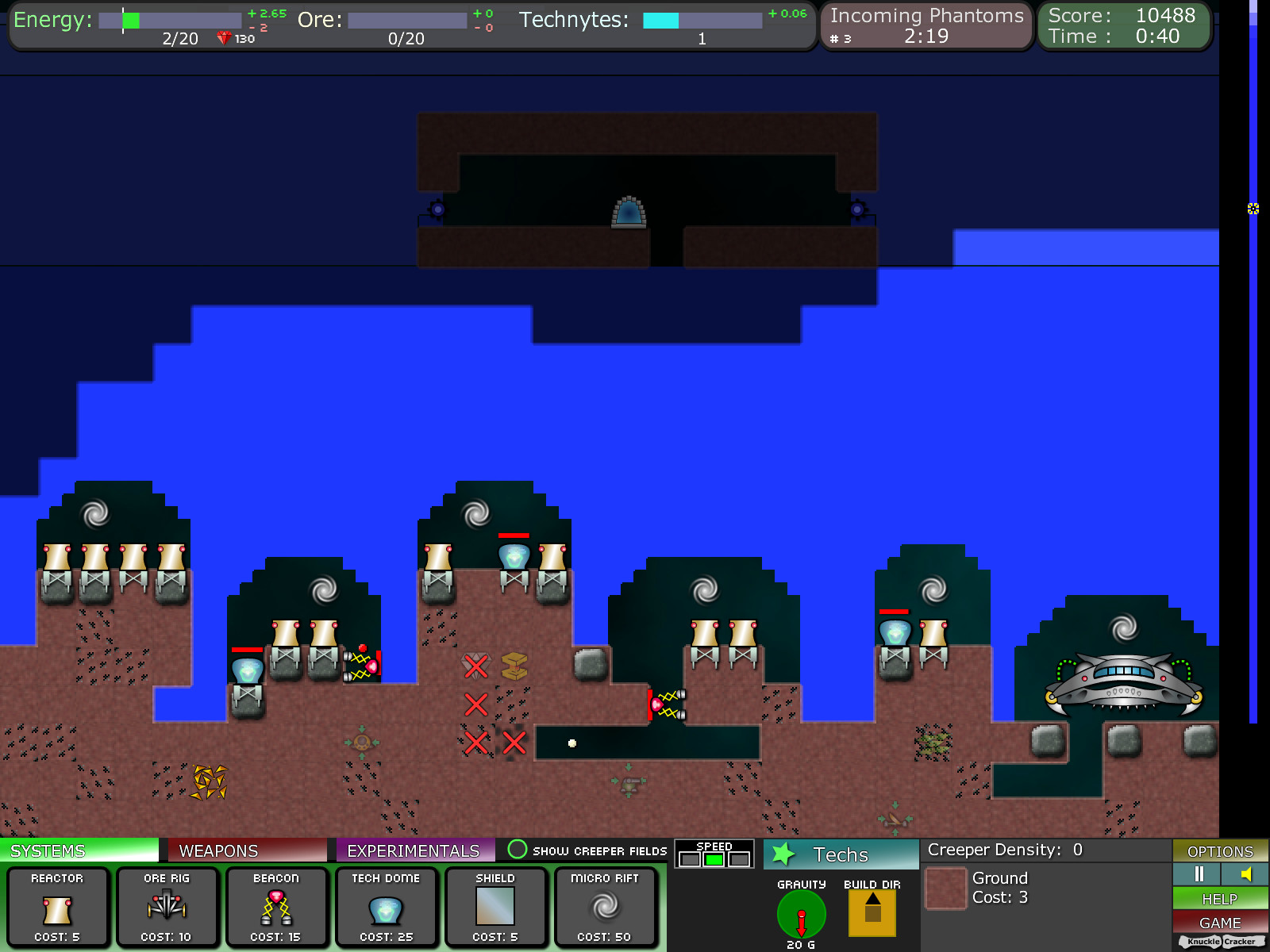The height and width of the screenshot is (952, 1270).
Task: Choose the Beacon structure
Action: point(276,907)
